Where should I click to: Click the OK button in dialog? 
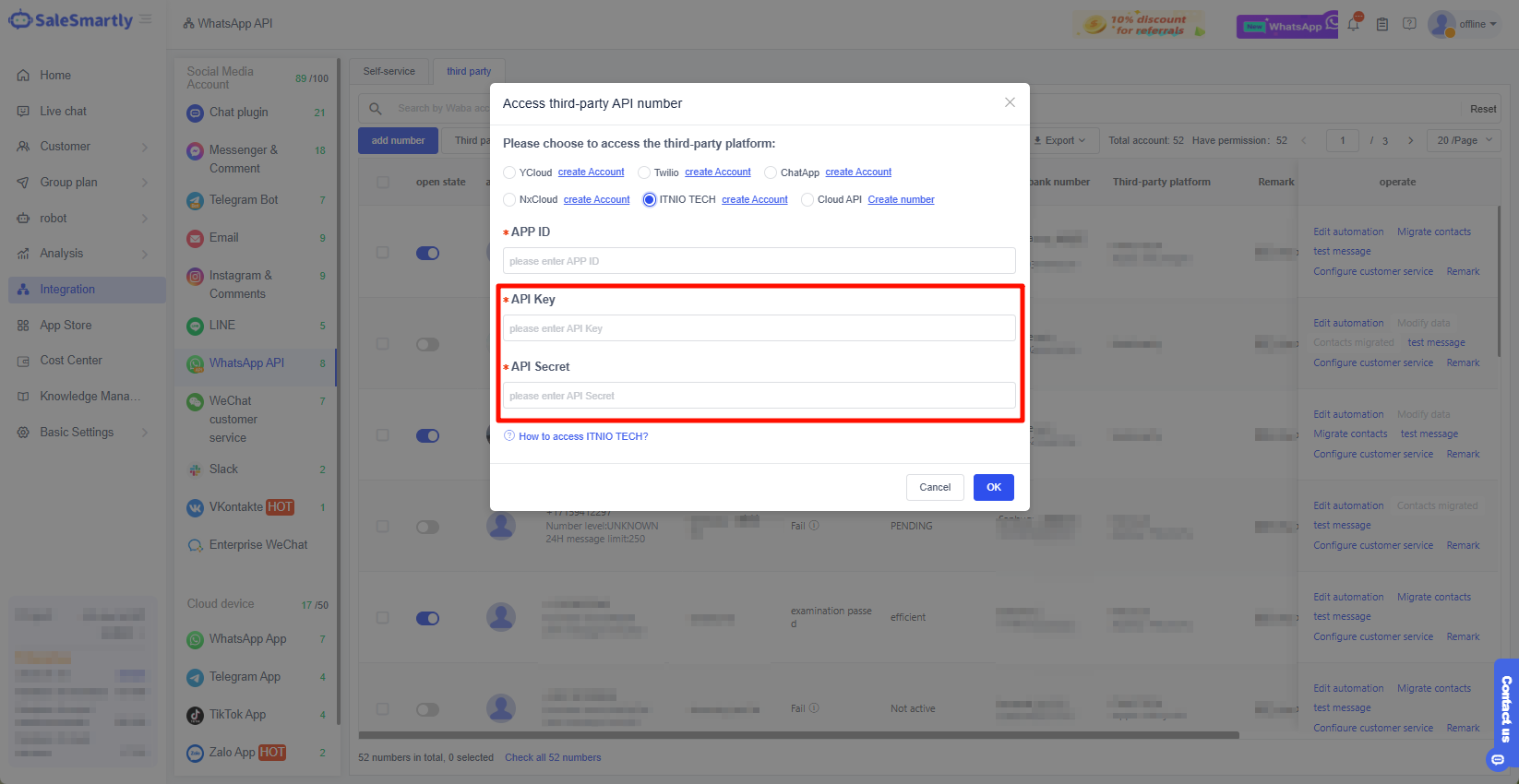pyautogui.click(x=993, y=487)
